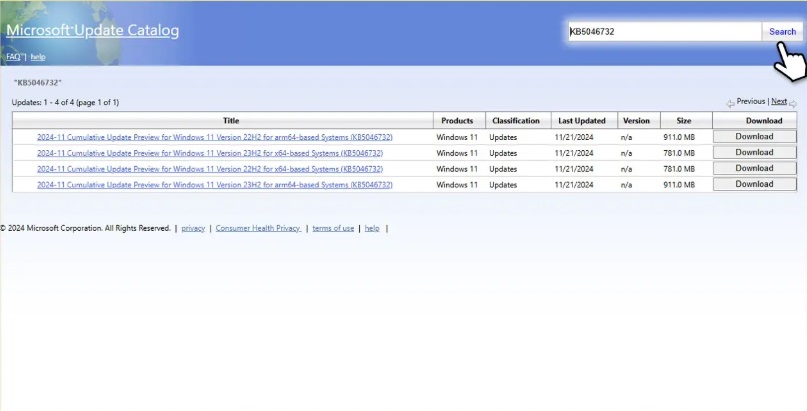Go to Previous results page

pyautogui.click(x=750, y=101)
